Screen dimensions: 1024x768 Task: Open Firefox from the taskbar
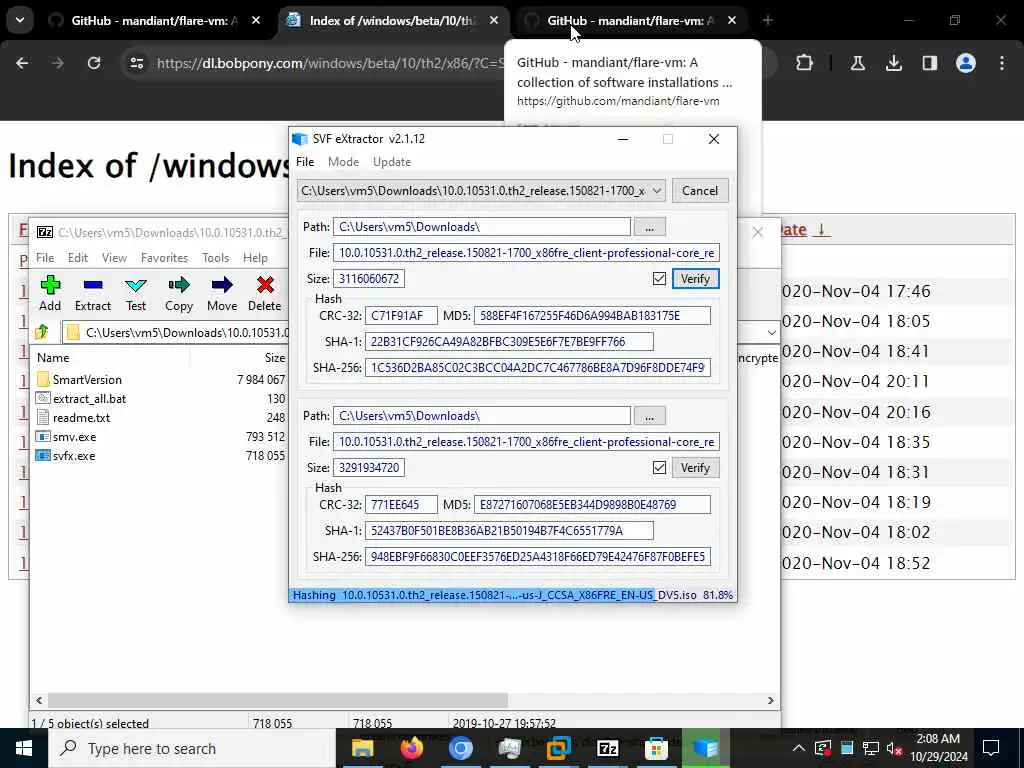pyautogui.click(x=411, y=748)
